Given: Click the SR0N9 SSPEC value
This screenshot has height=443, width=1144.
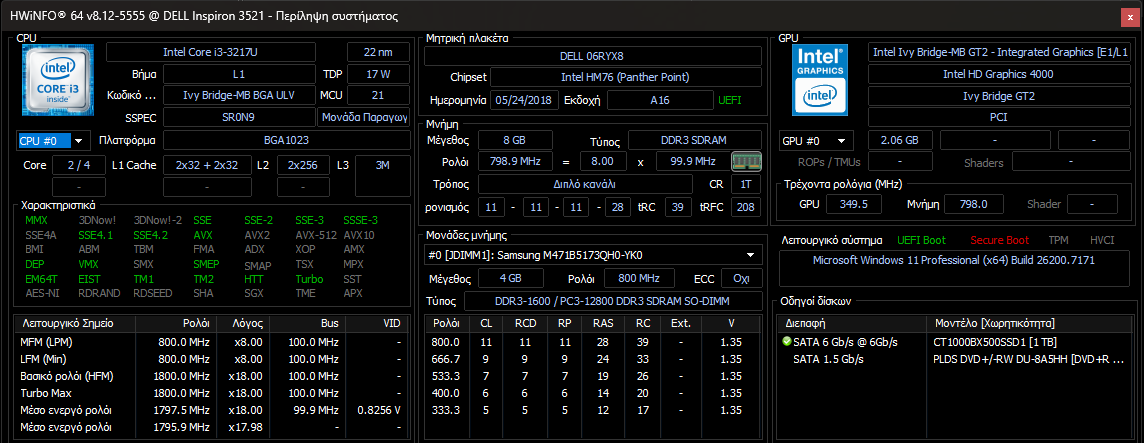Looking at the screenshot, I should [239, 117].
